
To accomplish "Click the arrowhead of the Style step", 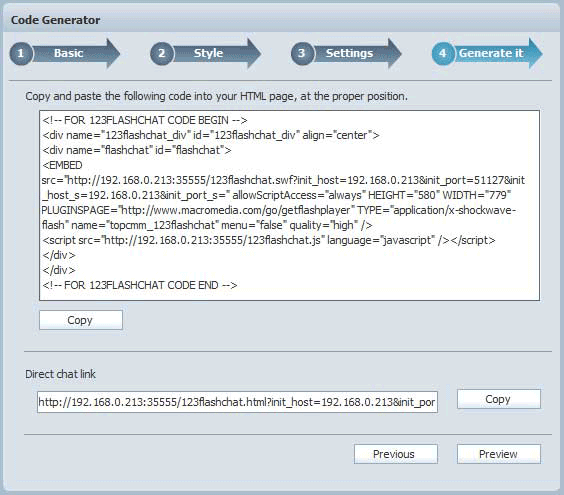I will click(254, 54).
